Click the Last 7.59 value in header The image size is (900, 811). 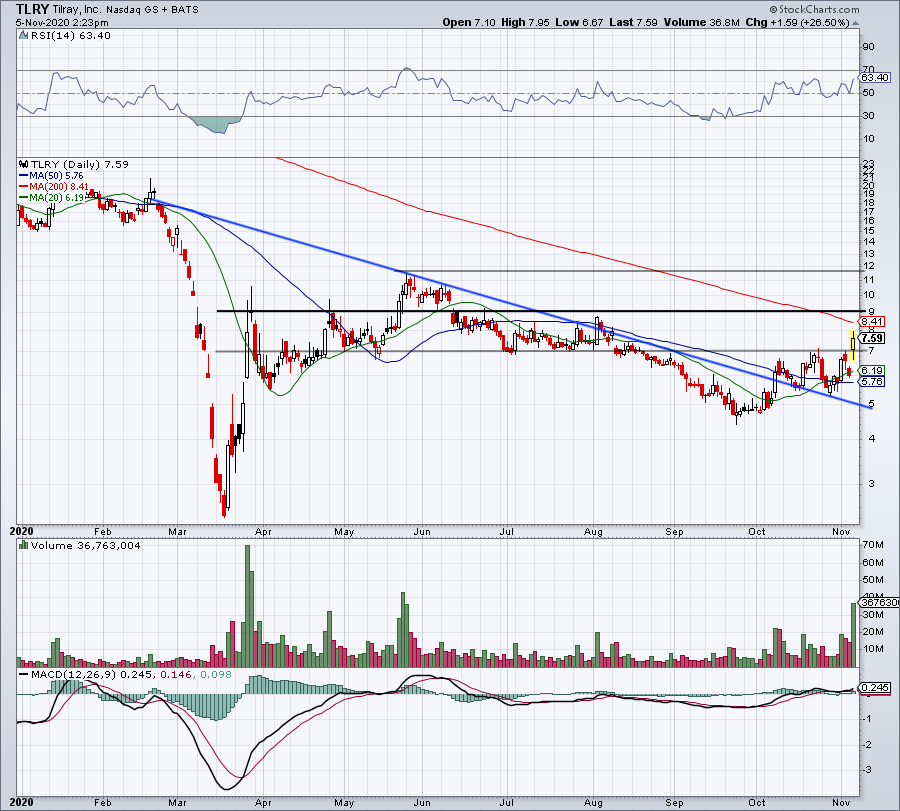pyautogui.click(x=633, y=22)
